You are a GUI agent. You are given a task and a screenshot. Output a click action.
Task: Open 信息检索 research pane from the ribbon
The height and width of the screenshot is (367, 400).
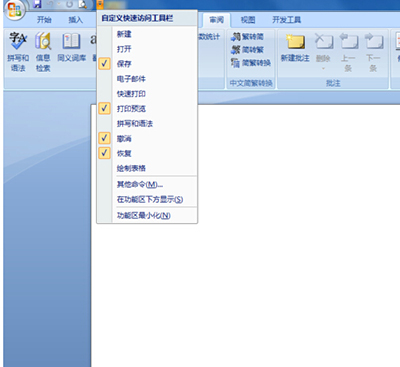coord(43,52)
